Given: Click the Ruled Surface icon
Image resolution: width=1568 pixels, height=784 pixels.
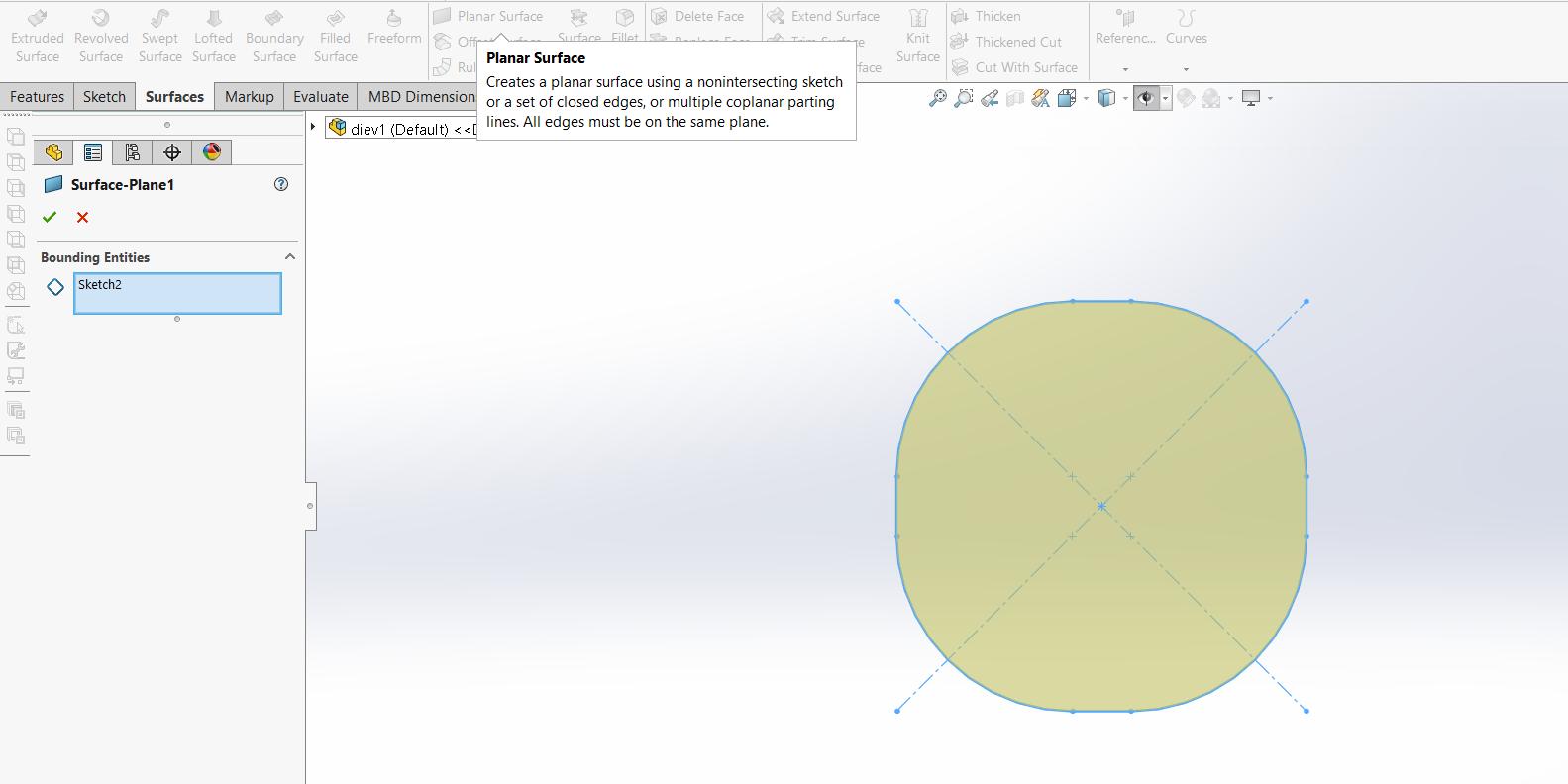Looking at the screenshot, I should pos(443,67).
